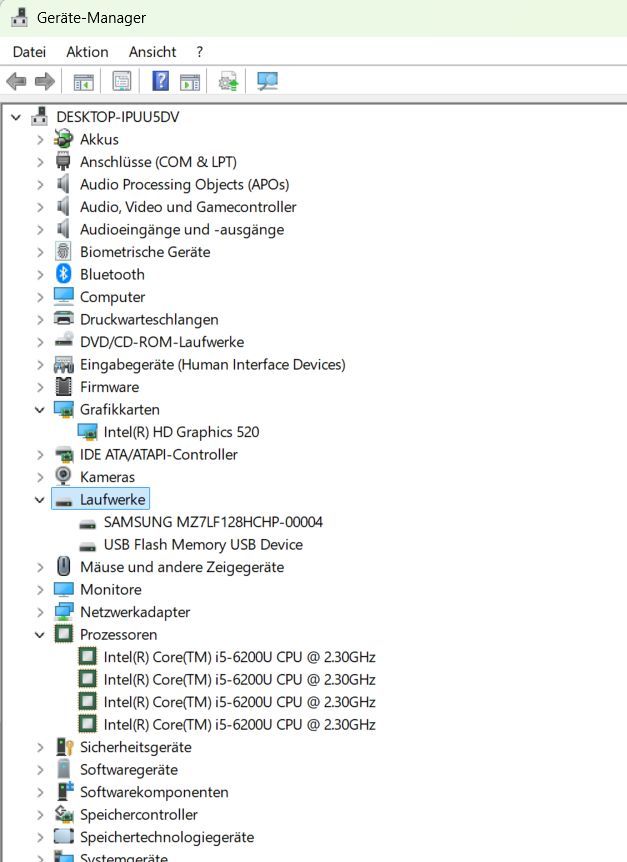
Task: Select Intel(R) HD Graphics 520 device
Action: [x=181, y=432]
